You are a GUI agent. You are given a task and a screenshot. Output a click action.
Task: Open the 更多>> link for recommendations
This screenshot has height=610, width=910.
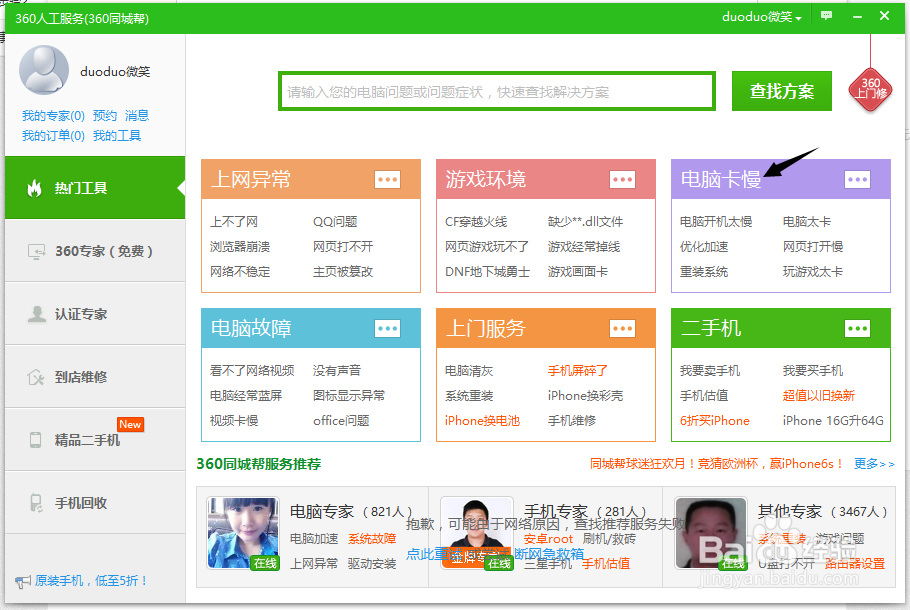click(873, 464)
